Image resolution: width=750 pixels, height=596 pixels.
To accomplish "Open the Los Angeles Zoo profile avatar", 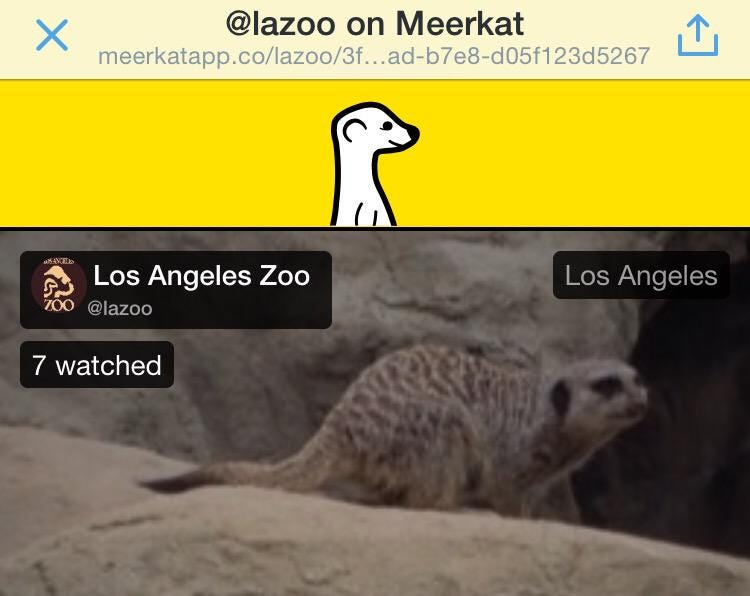I will 59,285.
